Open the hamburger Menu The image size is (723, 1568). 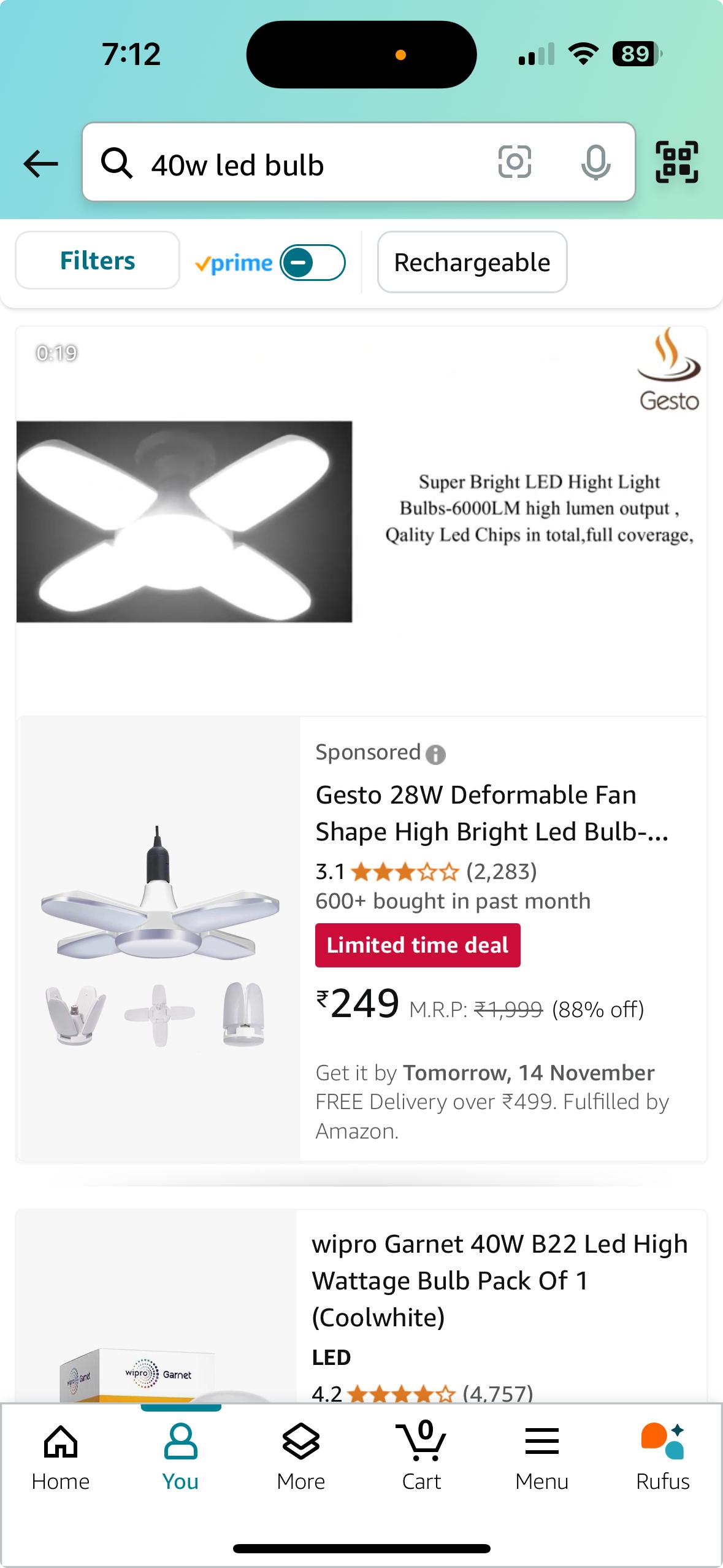point(541,1455)
